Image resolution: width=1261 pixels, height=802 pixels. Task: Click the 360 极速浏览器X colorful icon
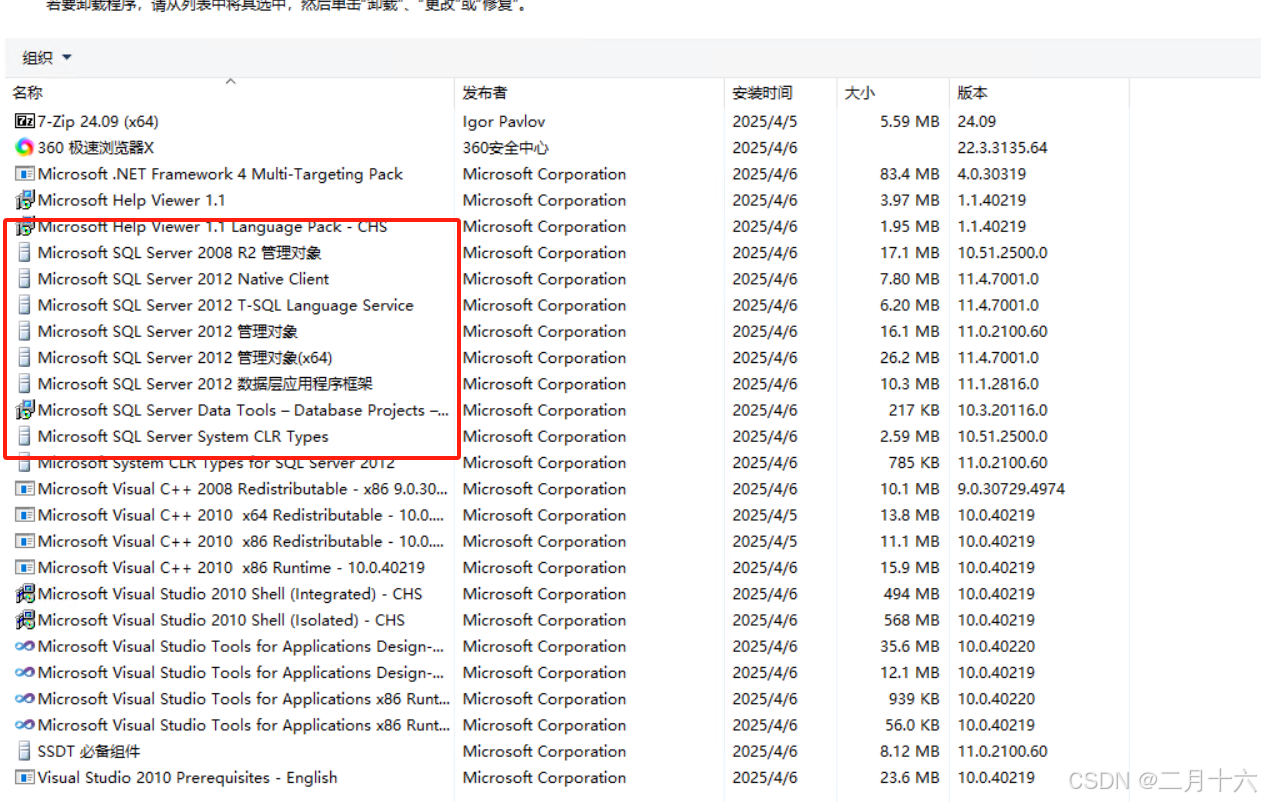[x=25, y=147]
